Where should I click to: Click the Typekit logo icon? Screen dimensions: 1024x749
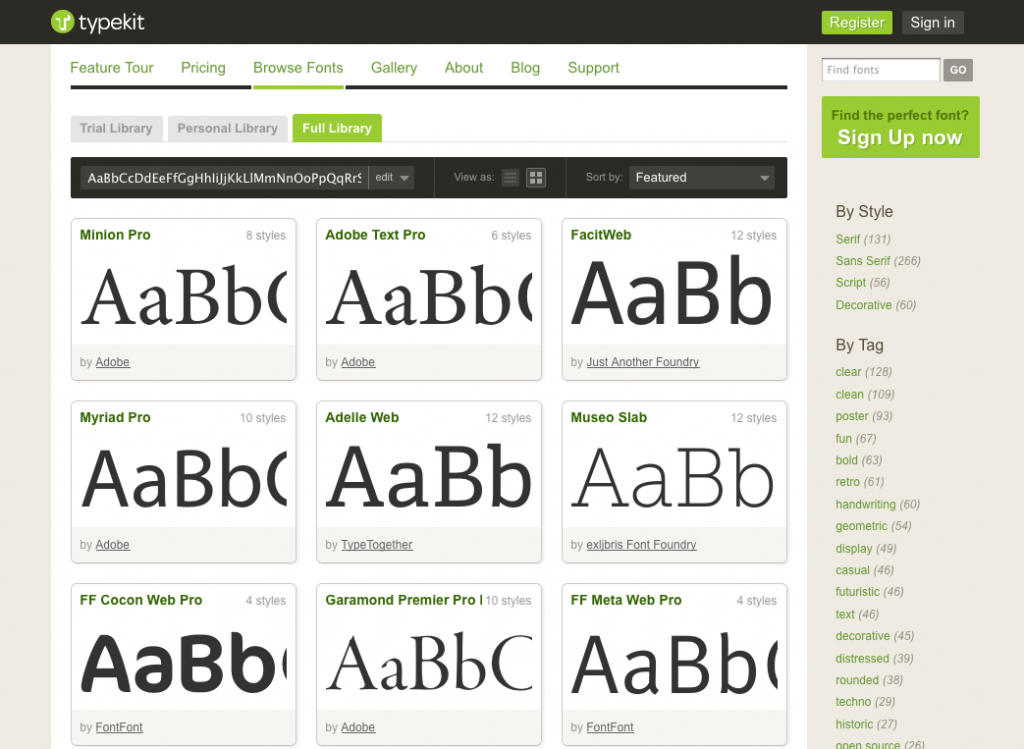coord(62,22)
